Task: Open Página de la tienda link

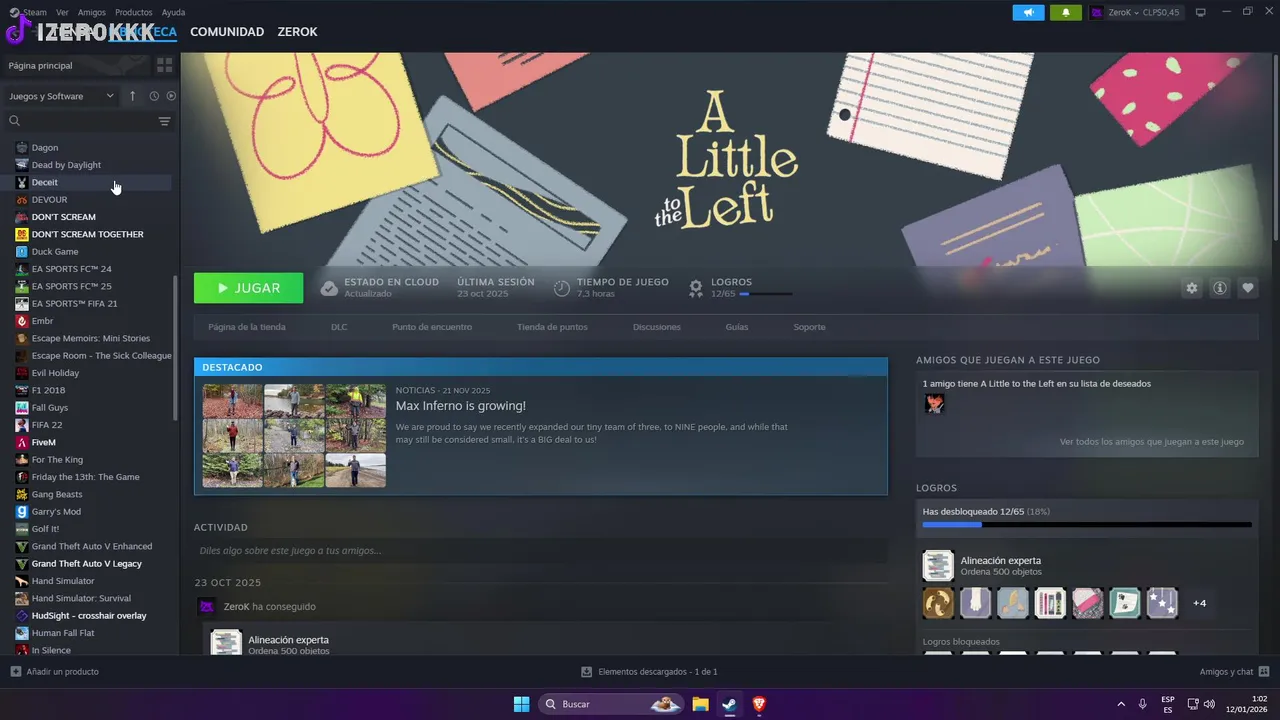Action: [x=247, y=327]
